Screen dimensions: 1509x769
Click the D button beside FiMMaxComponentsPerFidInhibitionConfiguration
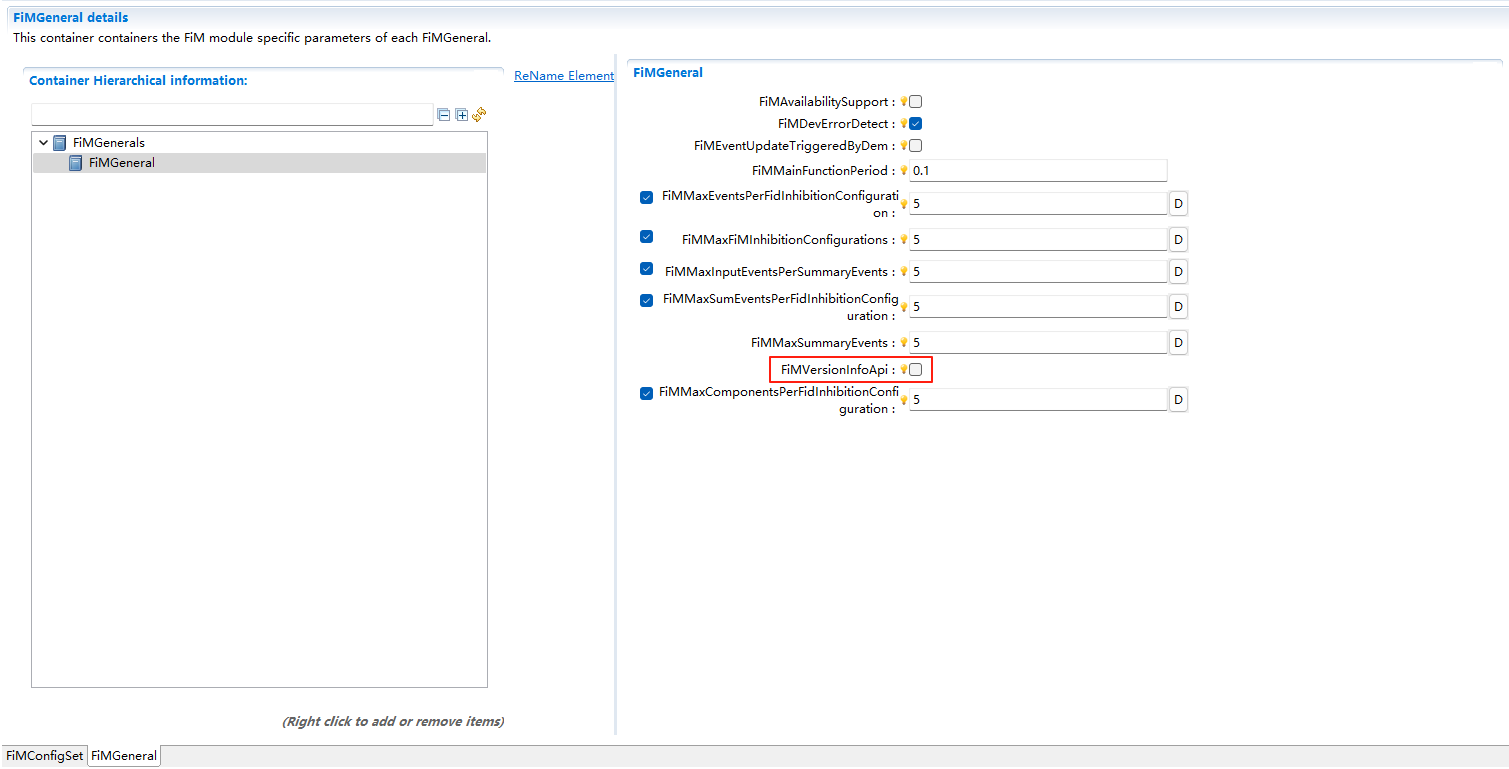pos(1178,399)
